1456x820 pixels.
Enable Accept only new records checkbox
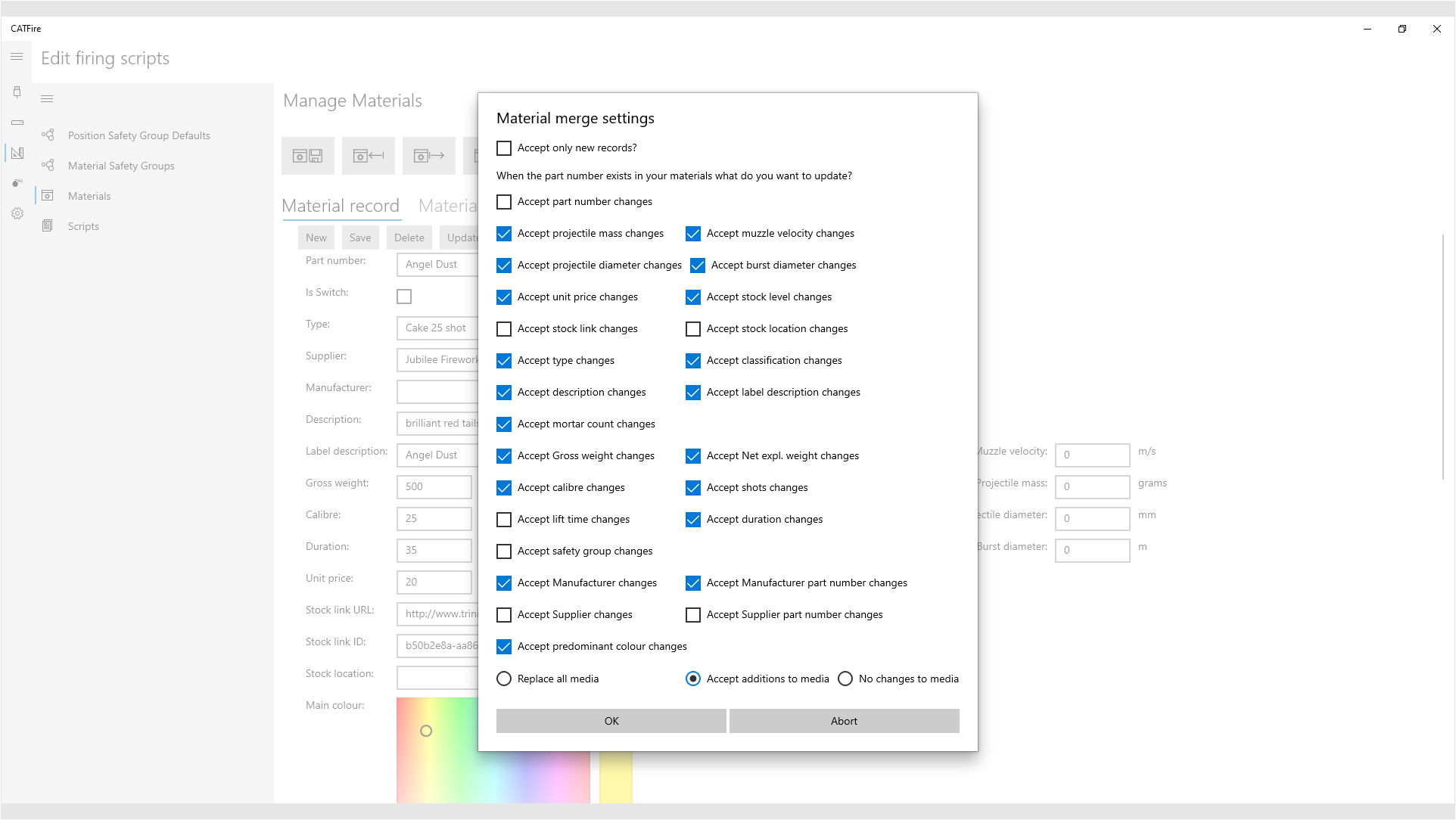coord(504,148)
